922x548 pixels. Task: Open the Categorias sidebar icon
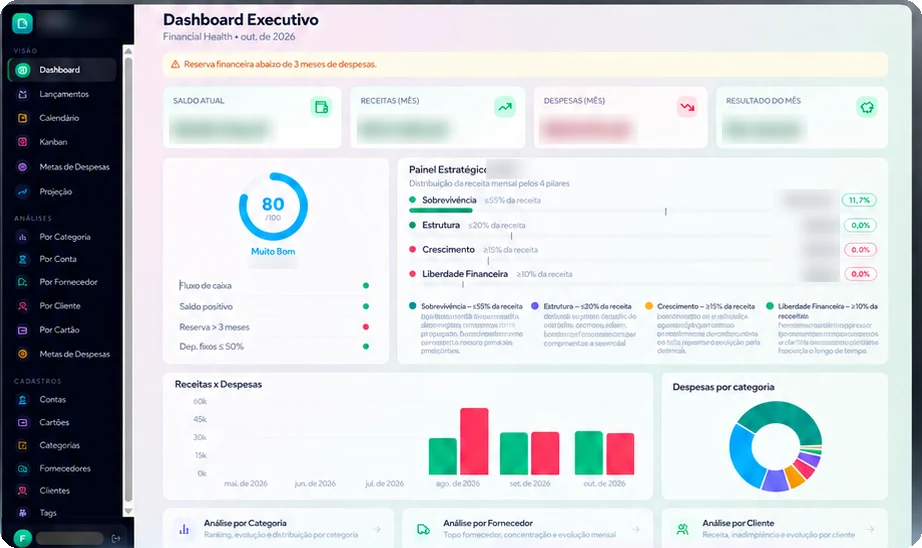point(22,445)
